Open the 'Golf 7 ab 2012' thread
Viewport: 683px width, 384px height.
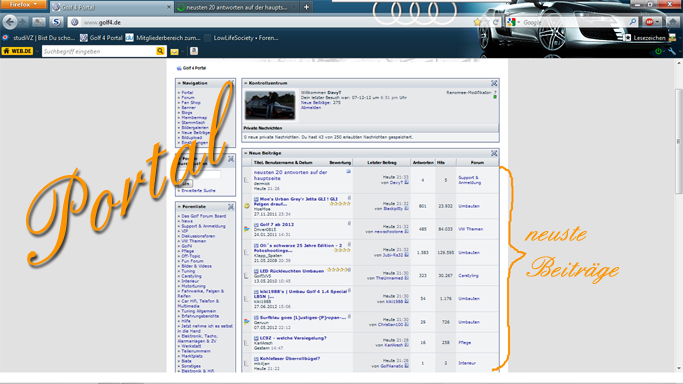pos(277,225)
